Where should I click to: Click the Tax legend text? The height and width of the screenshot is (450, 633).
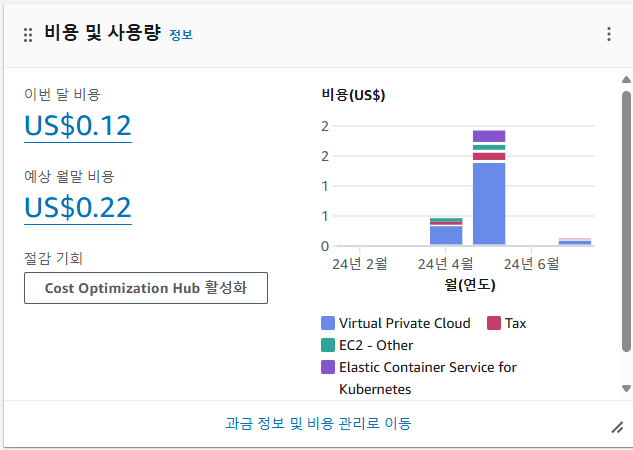pyautogui.click(x=516, y=323)
